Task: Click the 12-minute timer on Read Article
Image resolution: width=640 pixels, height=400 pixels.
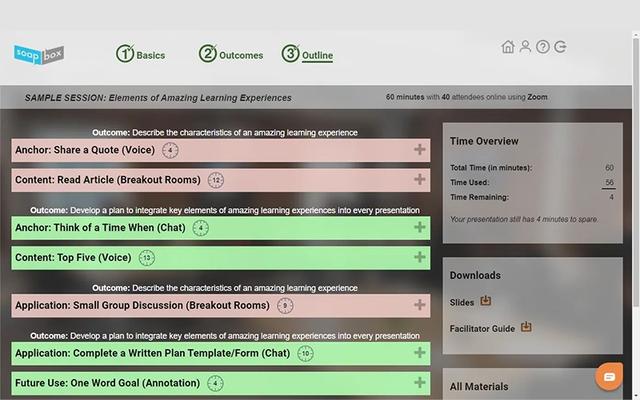Action: click(216, 180)
